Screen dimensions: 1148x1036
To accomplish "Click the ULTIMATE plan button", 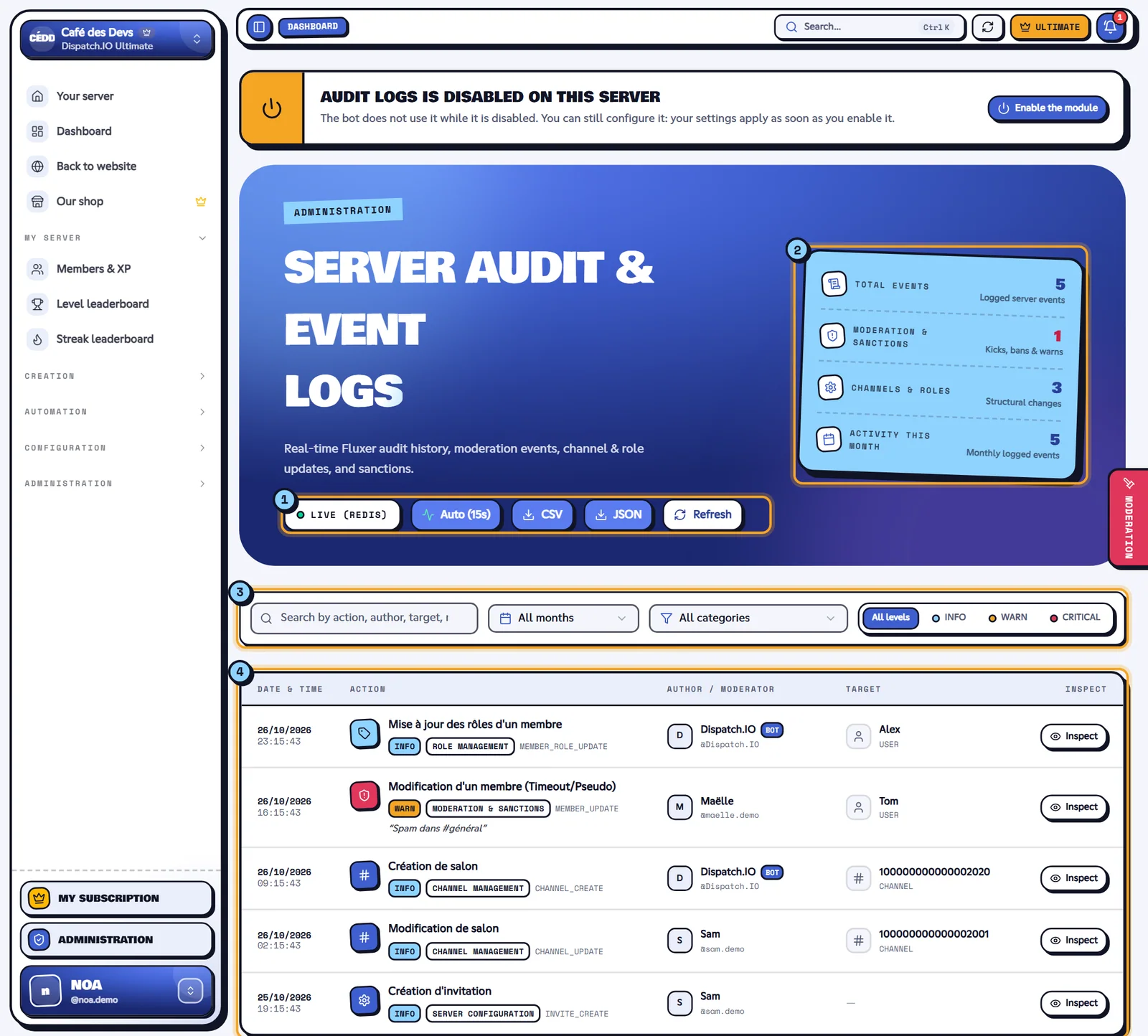I will coord(1050,27).
